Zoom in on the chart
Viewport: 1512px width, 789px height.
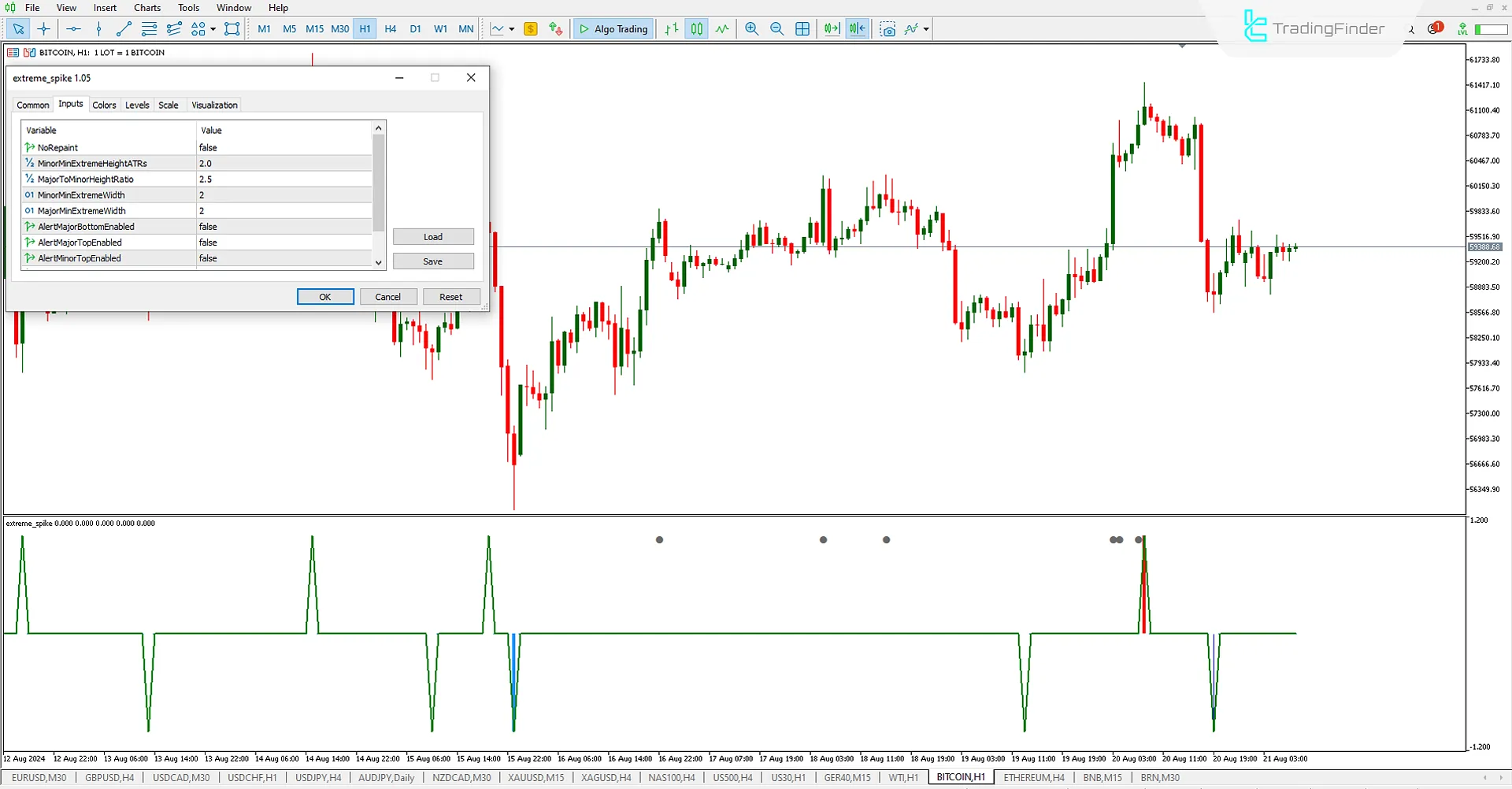(751, 29)
